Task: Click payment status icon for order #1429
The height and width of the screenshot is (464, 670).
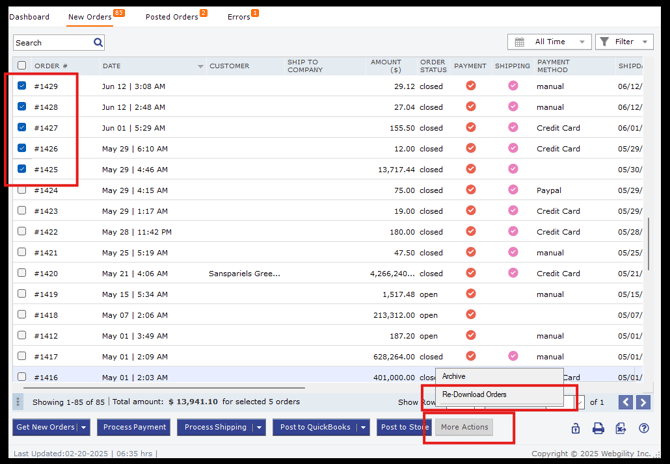Action: coord(471,86)
